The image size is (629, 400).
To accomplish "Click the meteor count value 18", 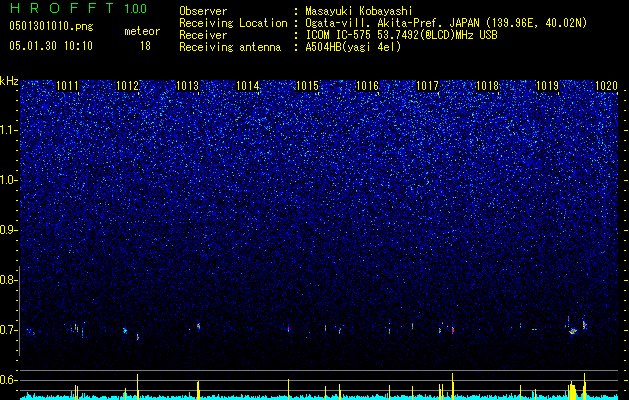I will point(145,46).
